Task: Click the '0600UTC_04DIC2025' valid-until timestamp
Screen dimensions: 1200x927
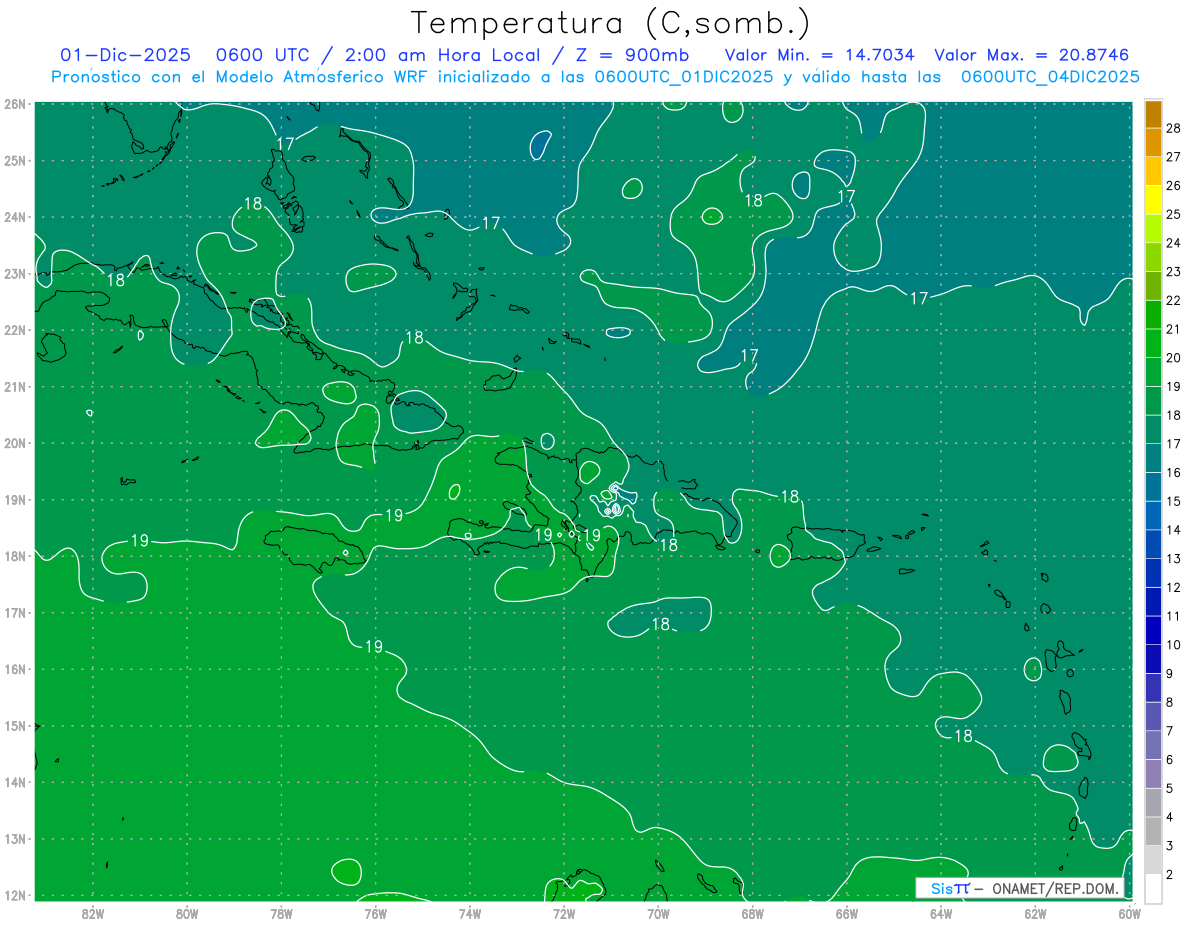Action: point(1050,77)
